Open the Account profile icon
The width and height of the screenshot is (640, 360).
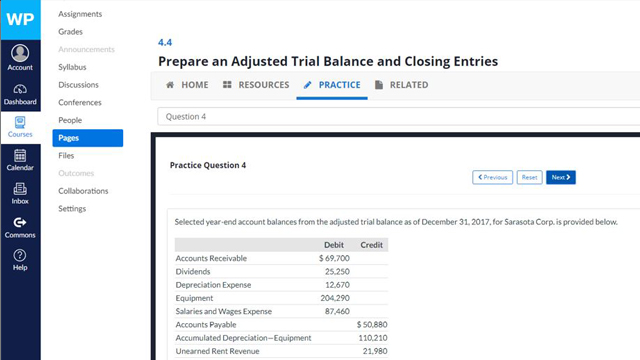(20, 53)
